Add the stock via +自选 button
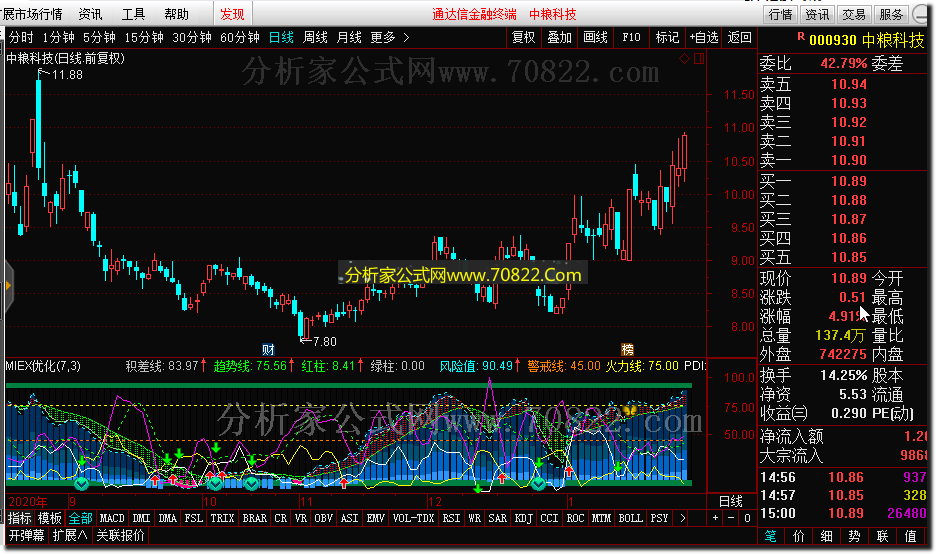The width and height of the screenshot is (937, 554). tap(703, 38)
